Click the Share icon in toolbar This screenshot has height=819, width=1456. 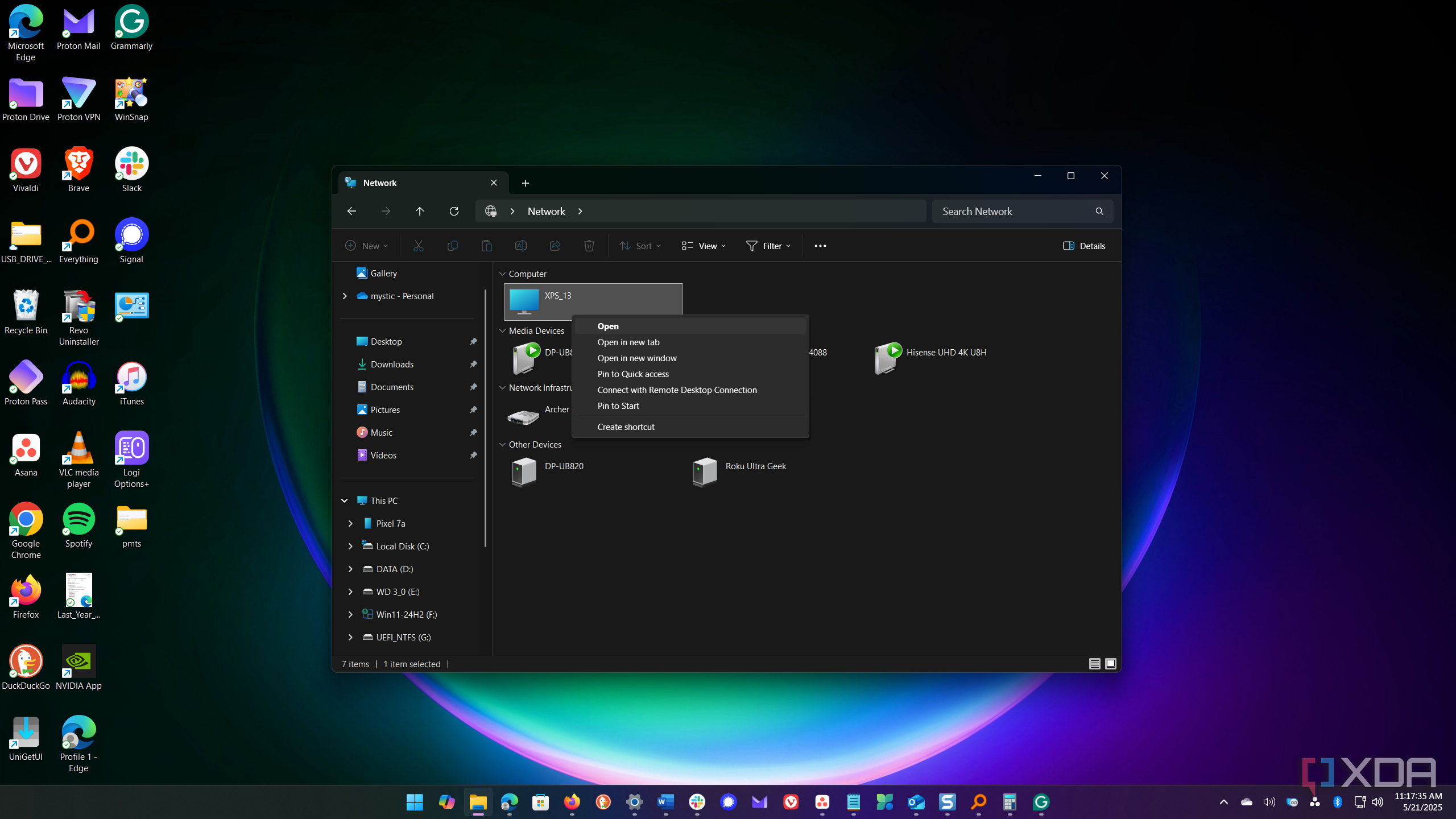[555, 246]
